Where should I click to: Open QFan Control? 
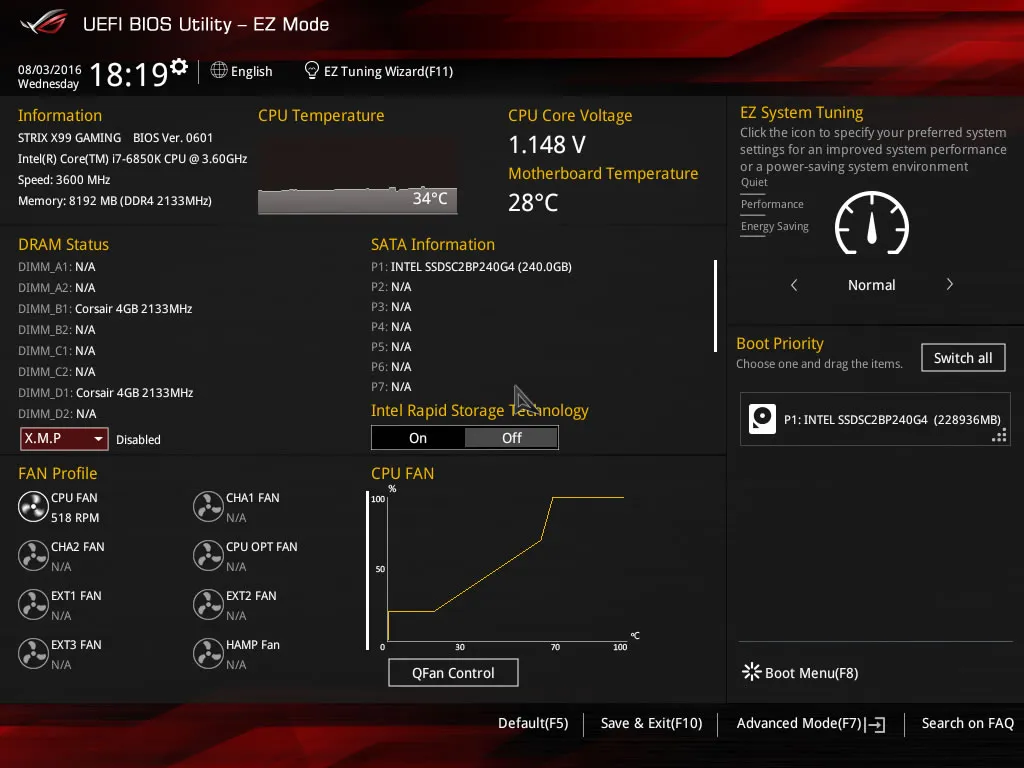453,673
